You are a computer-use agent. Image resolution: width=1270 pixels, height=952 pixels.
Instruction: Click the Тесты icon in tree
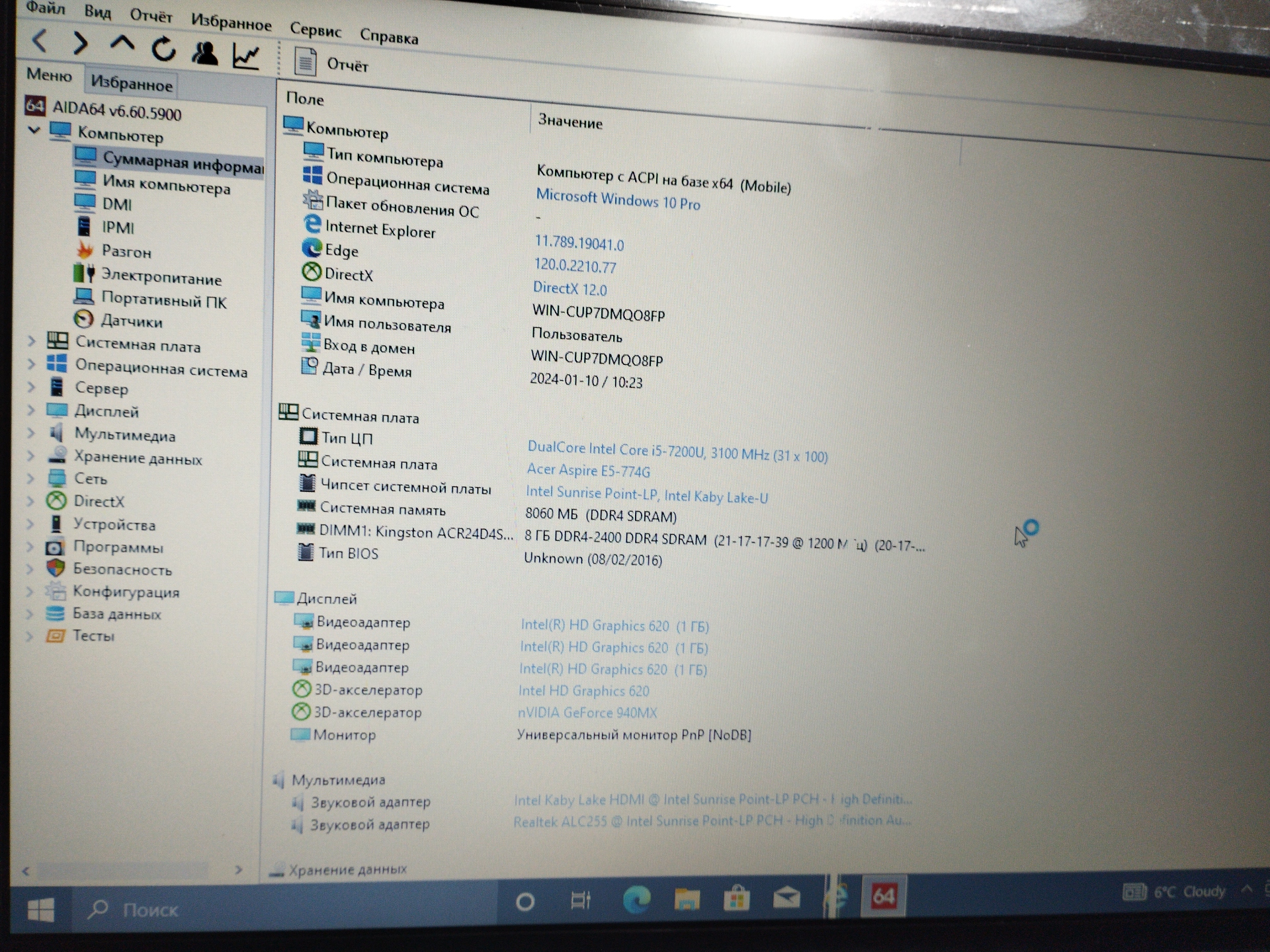tap(55, 635)
